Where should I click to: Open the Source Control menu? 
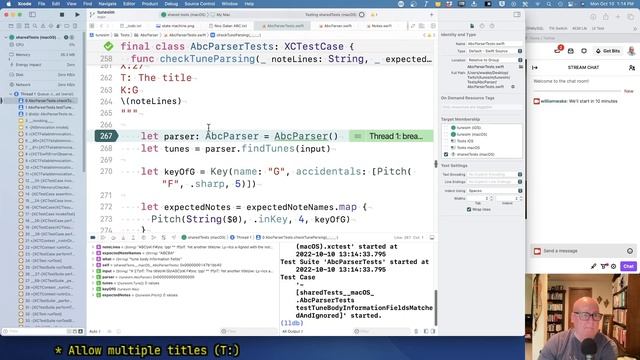[x=200, y=4]
